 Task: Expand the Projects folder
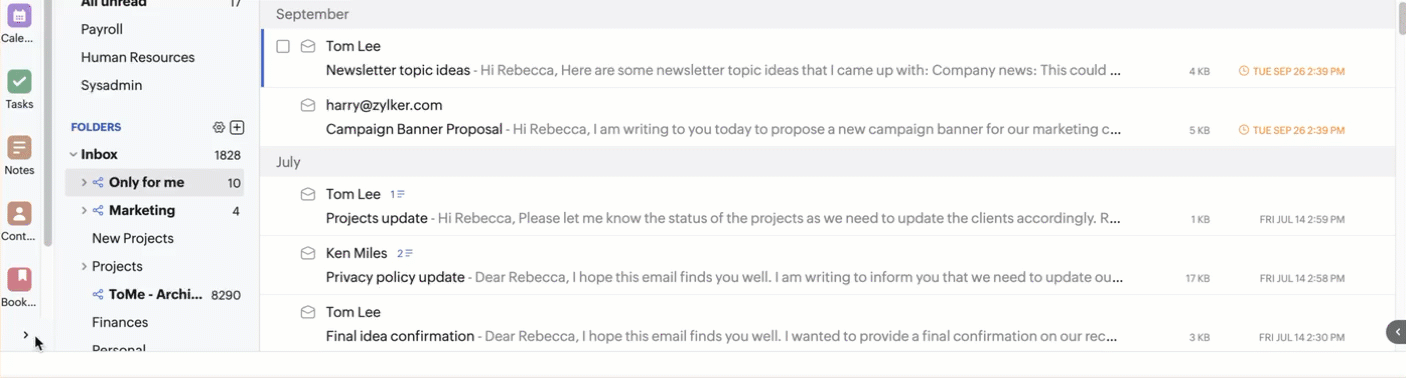[84, 267]
